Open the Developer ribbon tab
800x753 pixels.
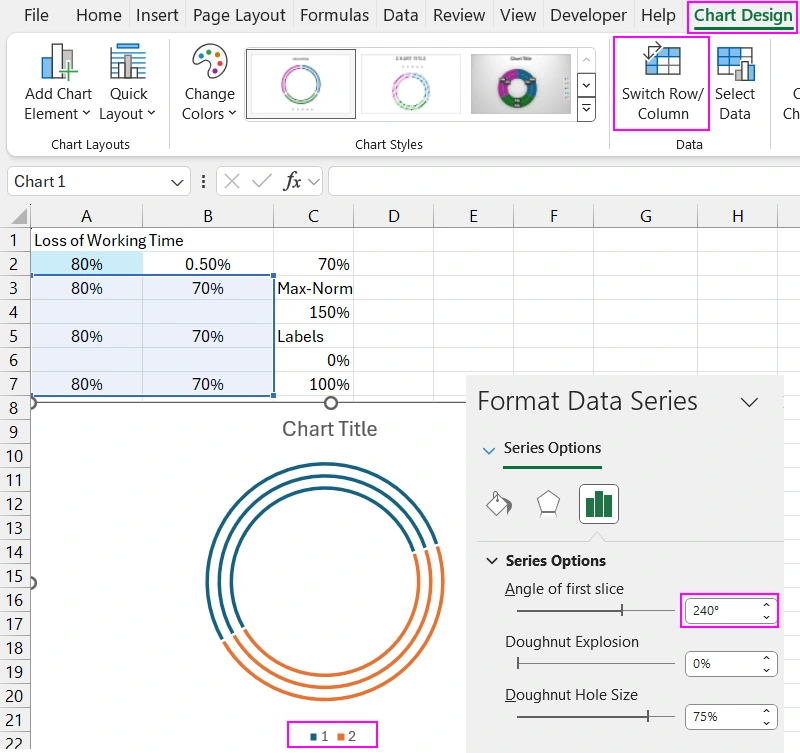[x=588, y=15]
